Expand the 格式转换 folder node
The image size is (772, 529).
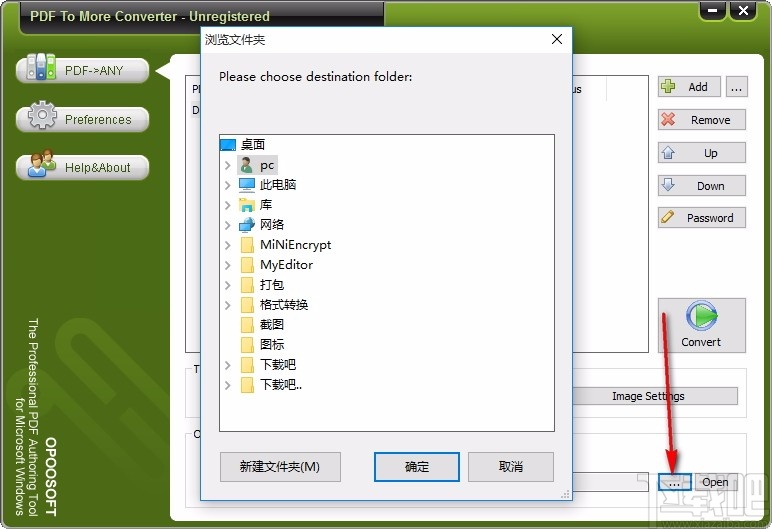pyautogui.click(x=227, y=305)
